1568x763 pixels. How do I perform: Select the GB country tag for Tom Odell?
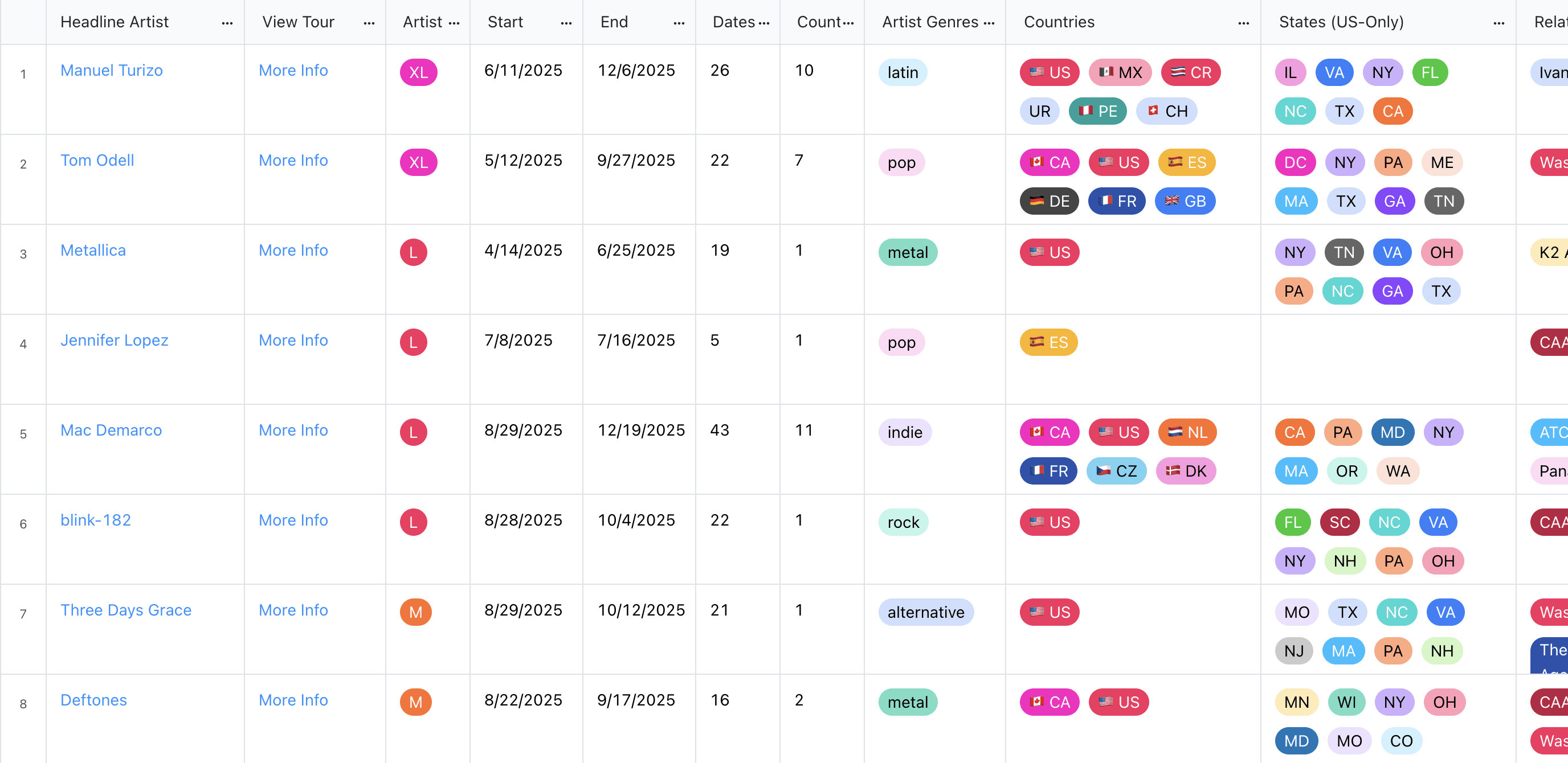(x=1185, y=201)
